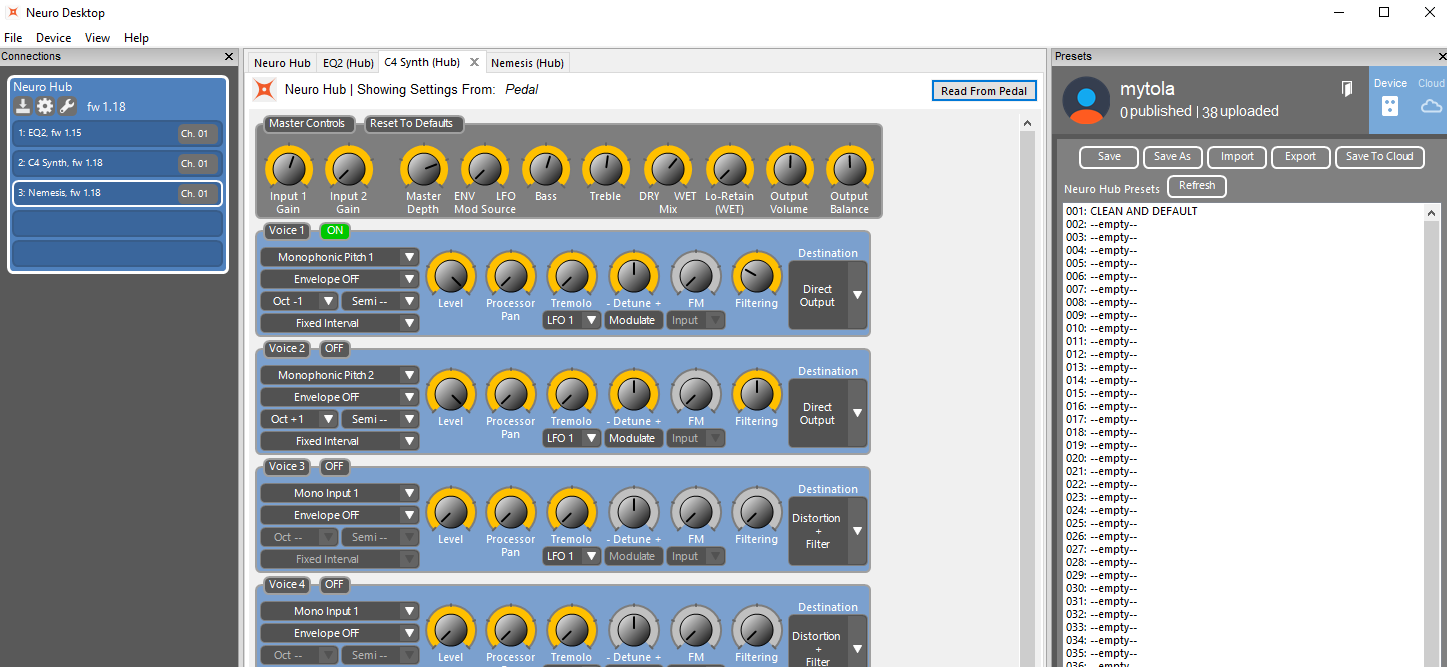This screenshot has height=667, width=1447.
Task: Click the Import button
Action: [1237, 157]
